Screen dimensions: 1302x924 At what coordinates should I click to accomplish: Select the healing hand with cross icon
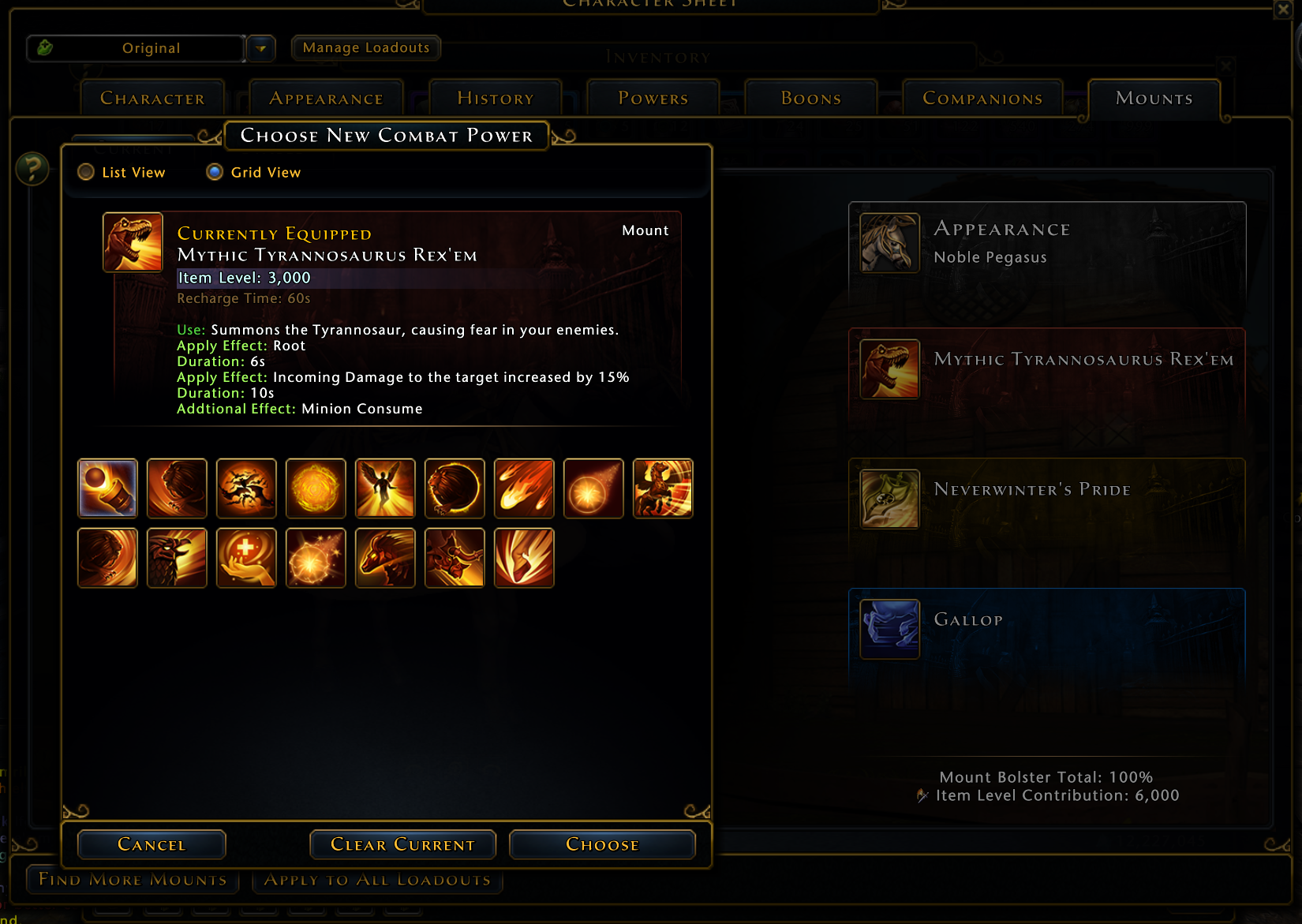coord(246,558)
